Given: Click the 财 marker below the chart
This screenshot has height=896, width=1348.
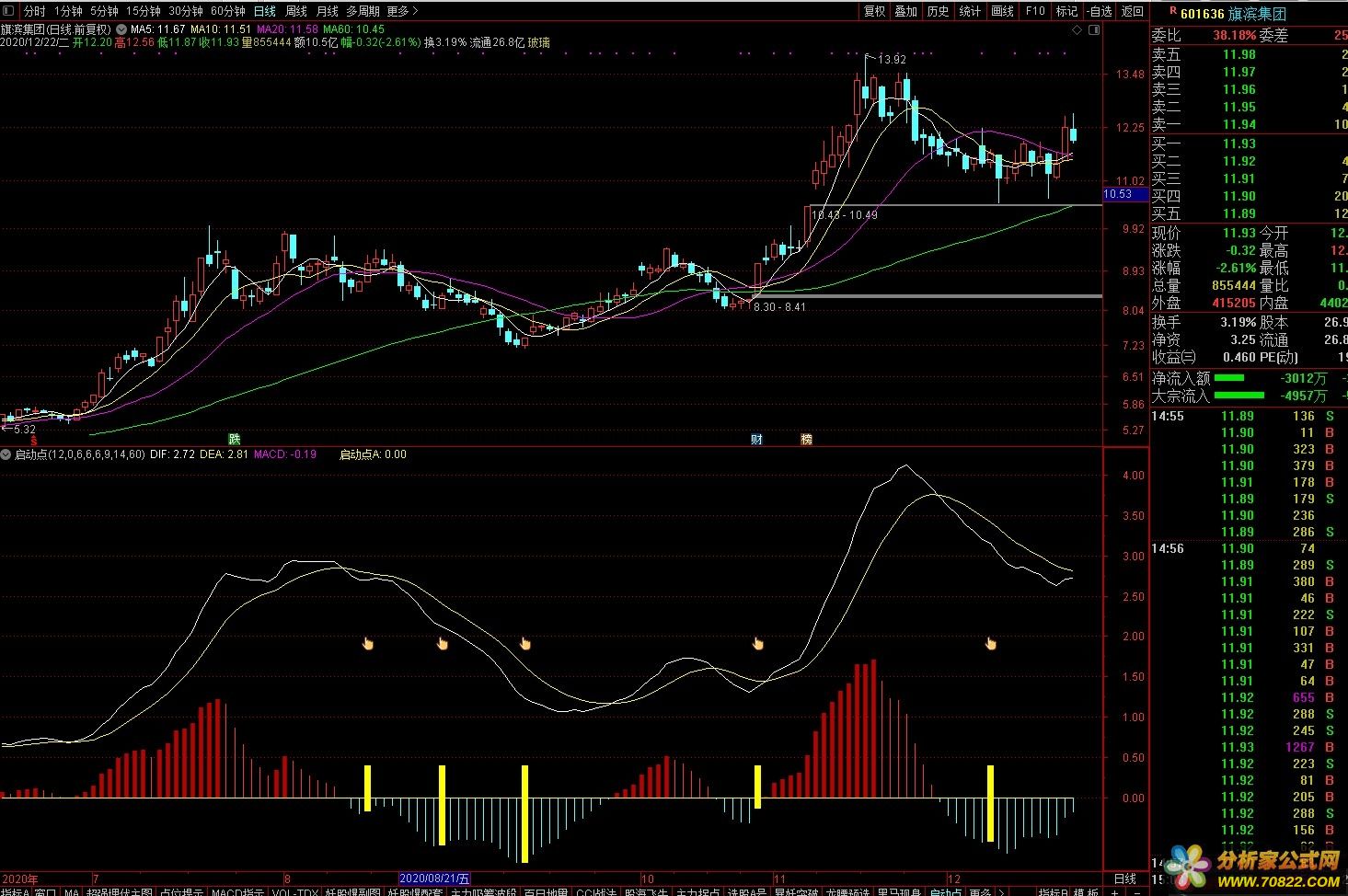Looking at the screenshot, I should click(x=756, y=439).
